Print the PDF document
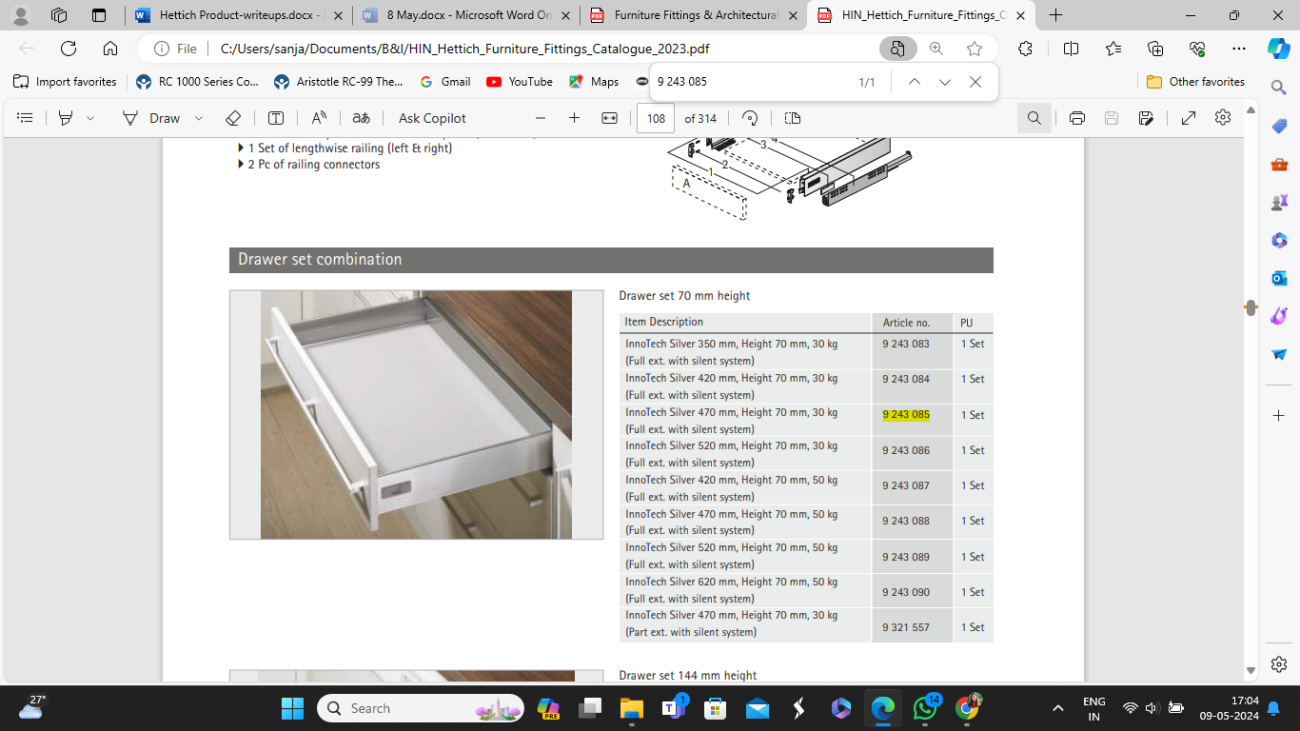Image resolution: width=1300 pixels, height=731 pixels. [1077, 118]
